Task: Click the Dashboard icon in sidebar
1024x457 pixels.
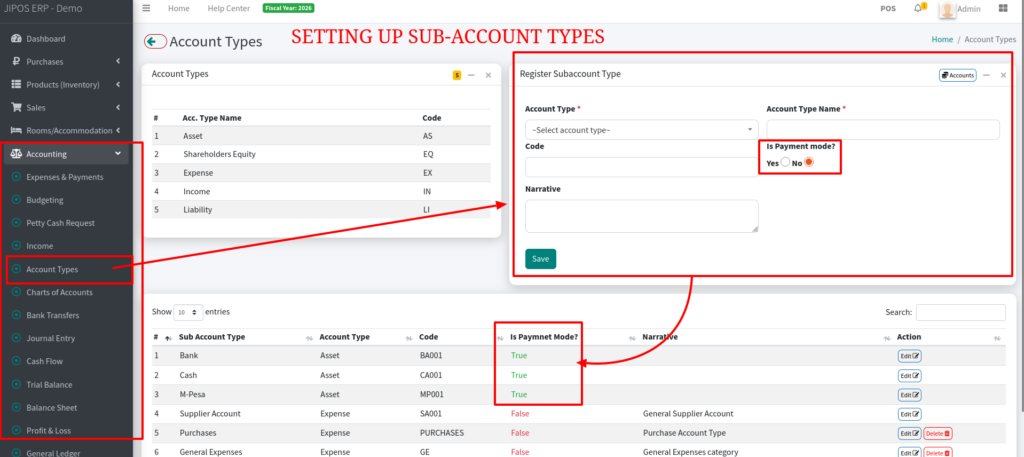Action: click(x=16, y=39)
